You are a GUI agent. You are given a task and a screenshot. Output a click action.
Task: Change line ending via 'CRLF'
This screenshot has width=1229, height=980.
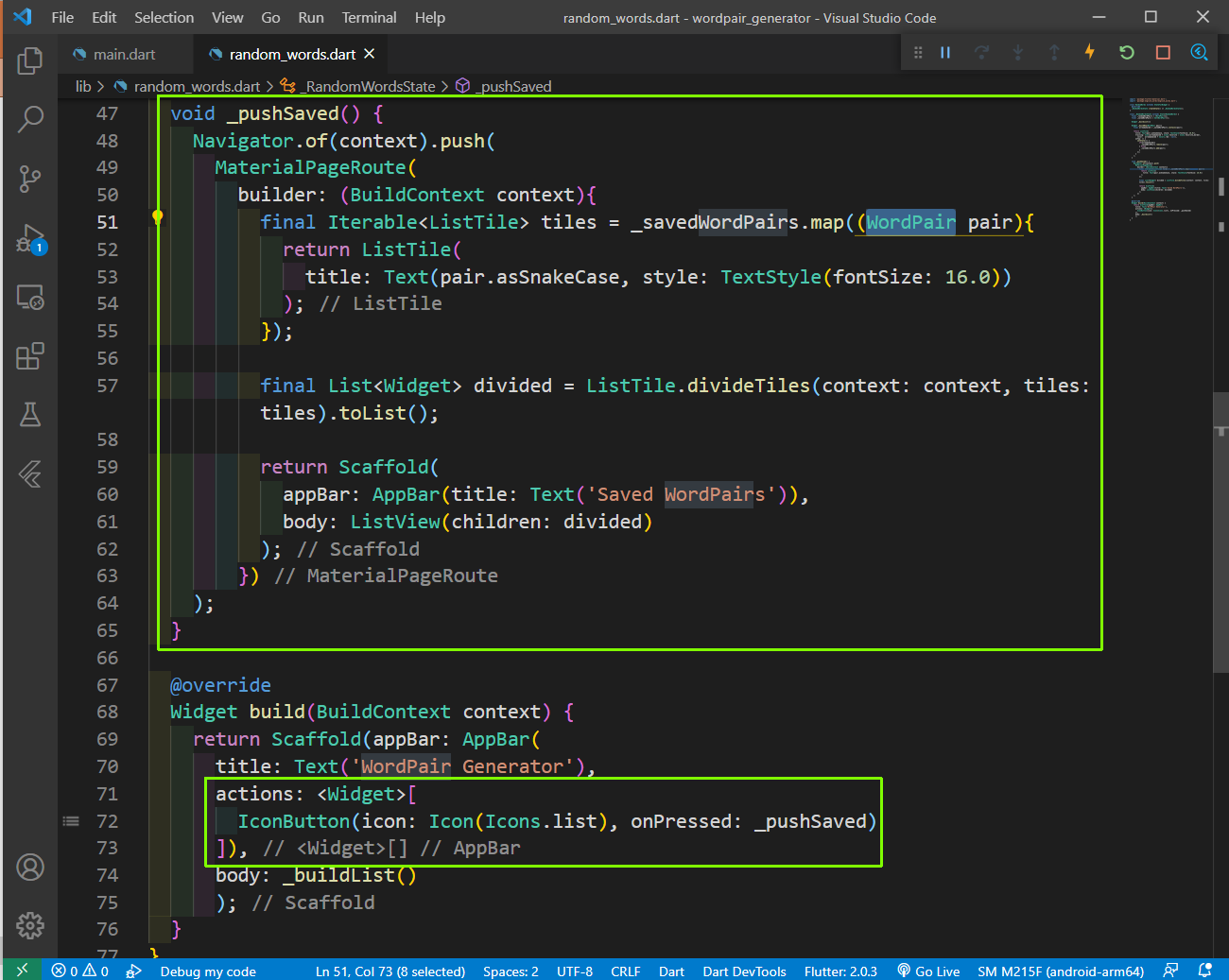coord(626,971)
